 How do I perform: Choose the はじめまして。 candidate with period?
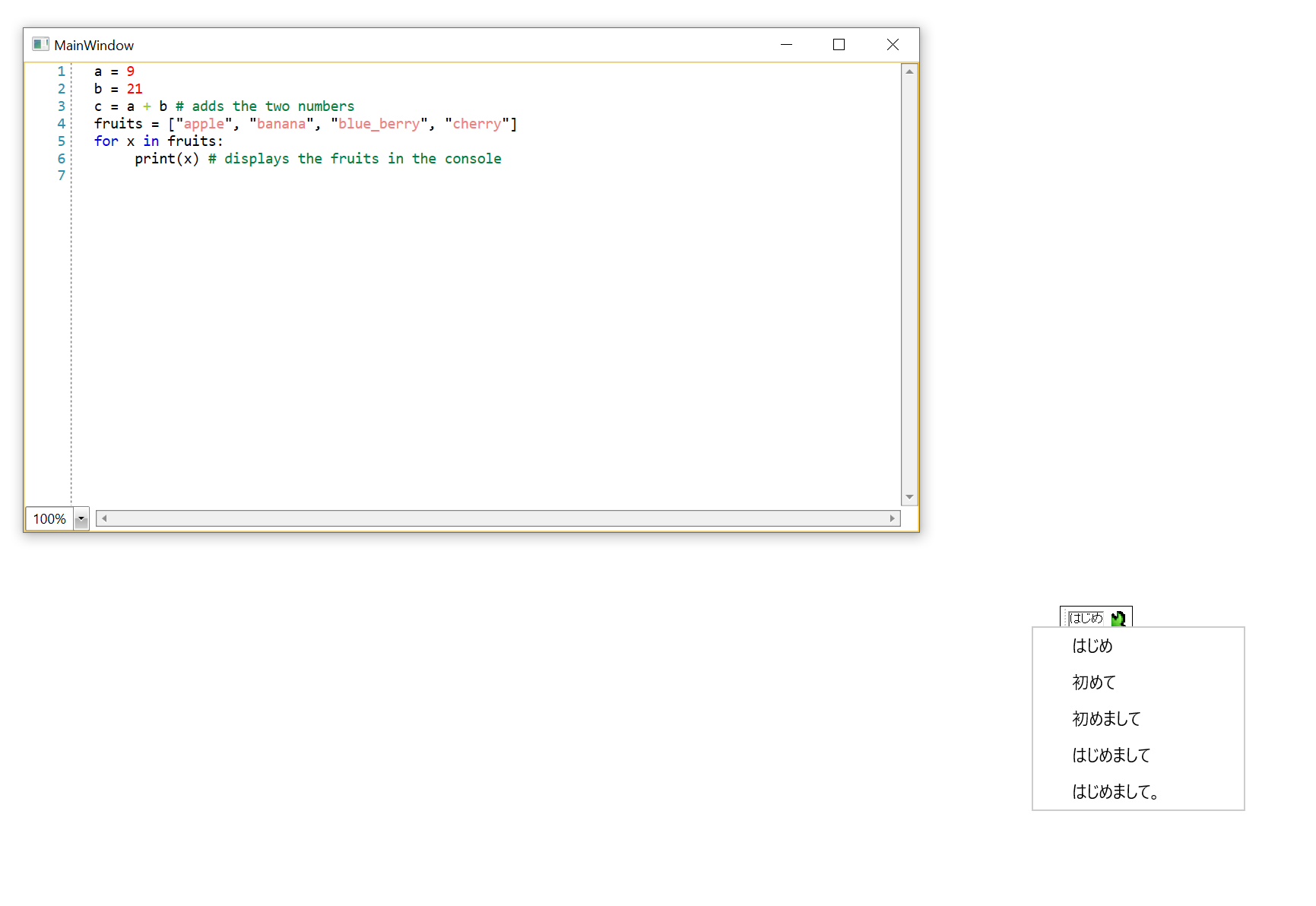tap(1115, 792)
